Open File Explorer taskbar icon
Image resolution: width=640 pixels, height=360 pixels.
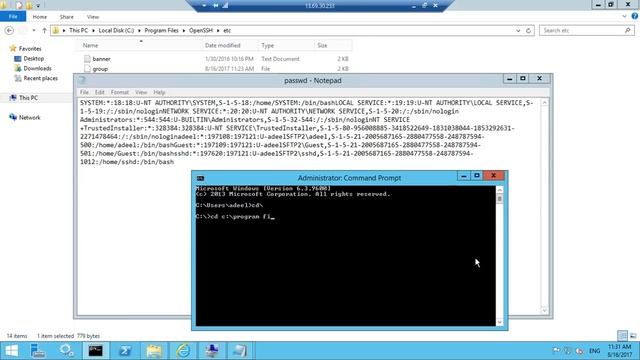(154, 351)
